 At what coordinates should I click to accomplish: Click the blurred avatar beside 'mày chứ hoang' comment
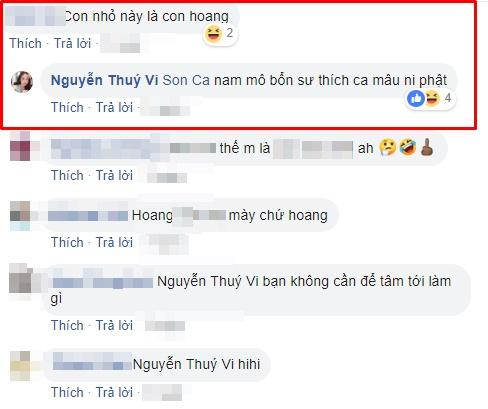point(20,216)
